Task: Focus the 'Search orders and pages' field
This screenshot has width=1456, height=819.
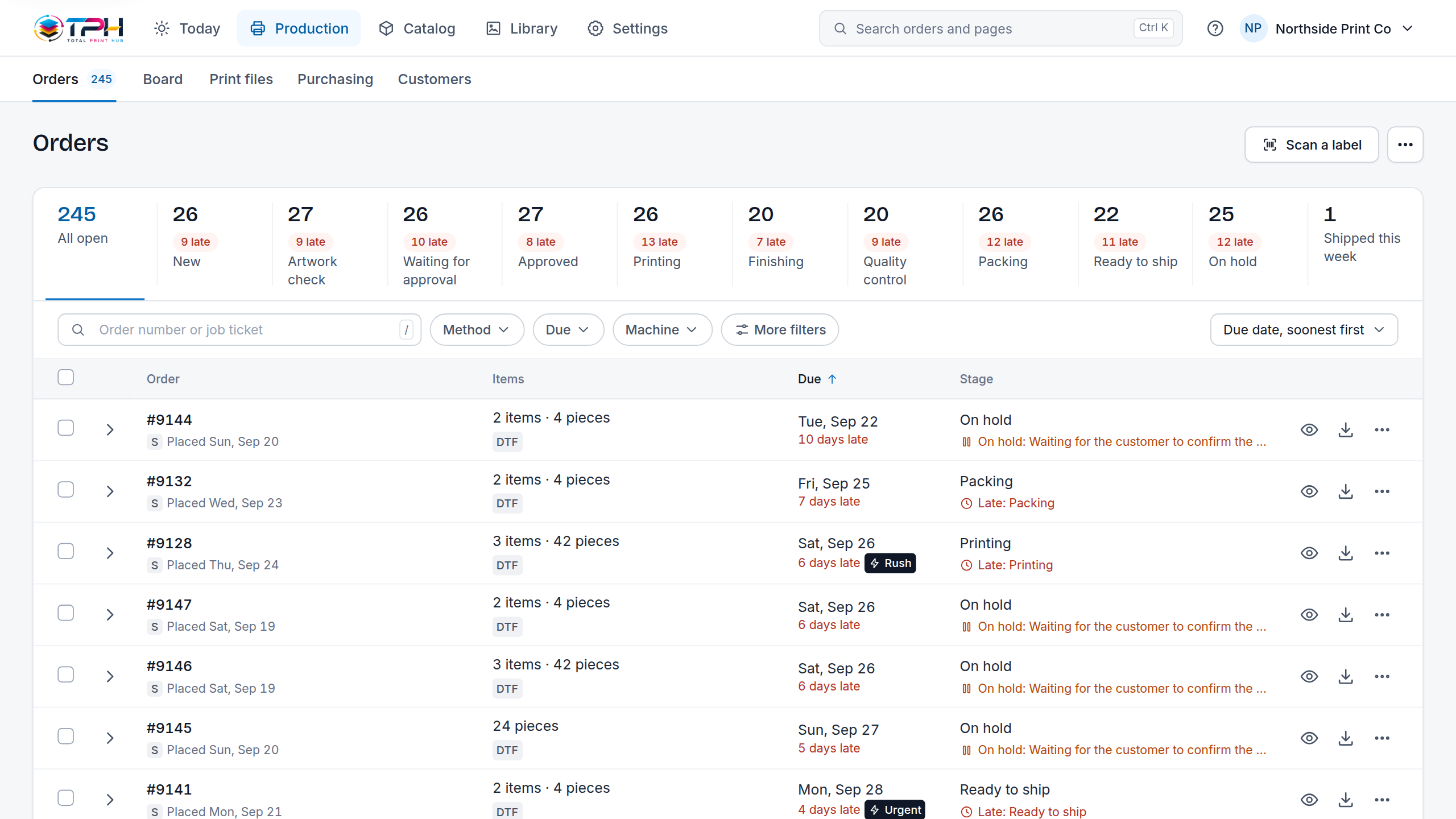Action: tap(1000, 28)
